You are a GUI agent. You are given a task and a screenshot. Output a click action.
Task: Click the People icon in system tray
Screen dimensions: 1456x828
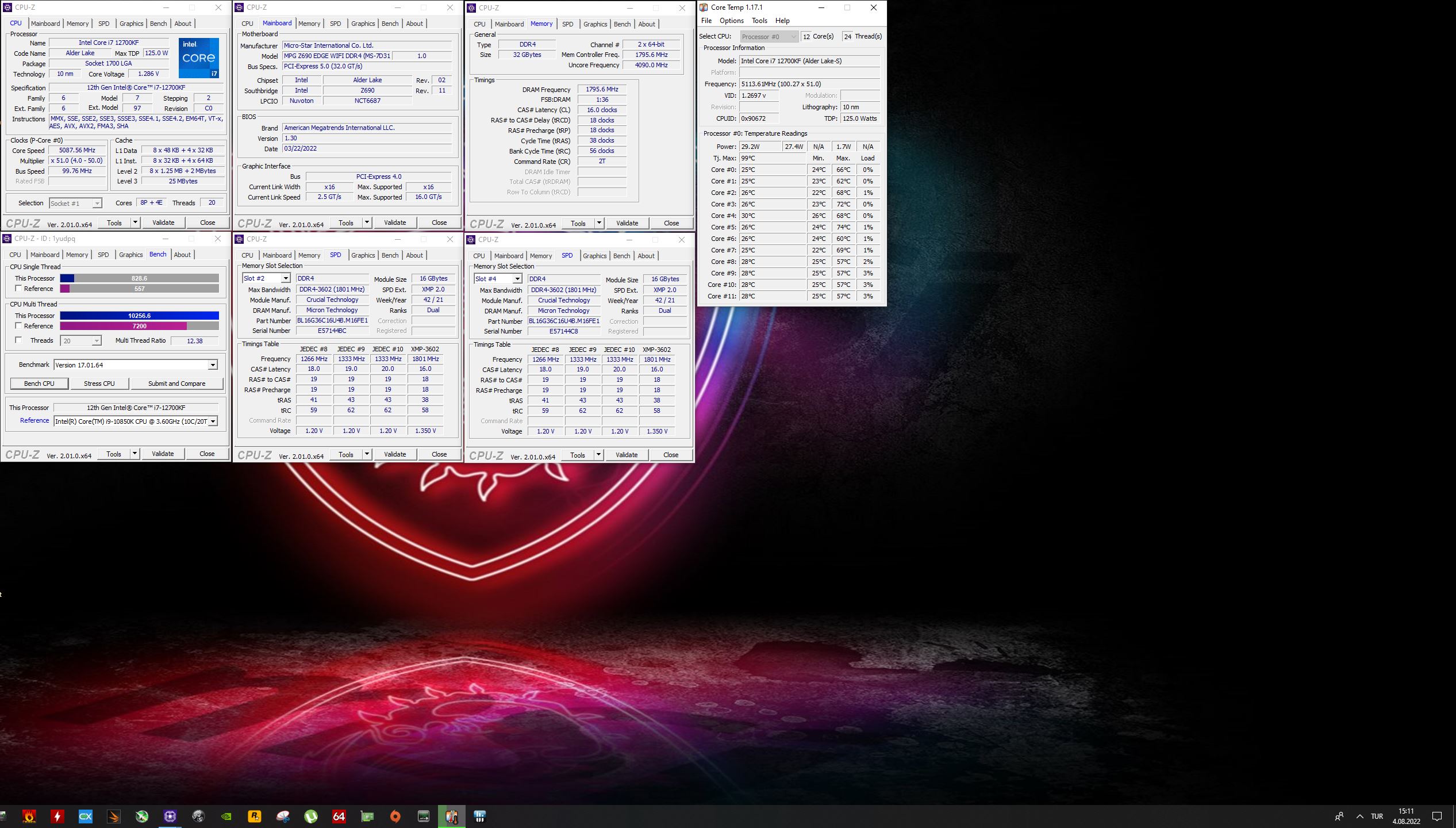tap(1339, 816)
